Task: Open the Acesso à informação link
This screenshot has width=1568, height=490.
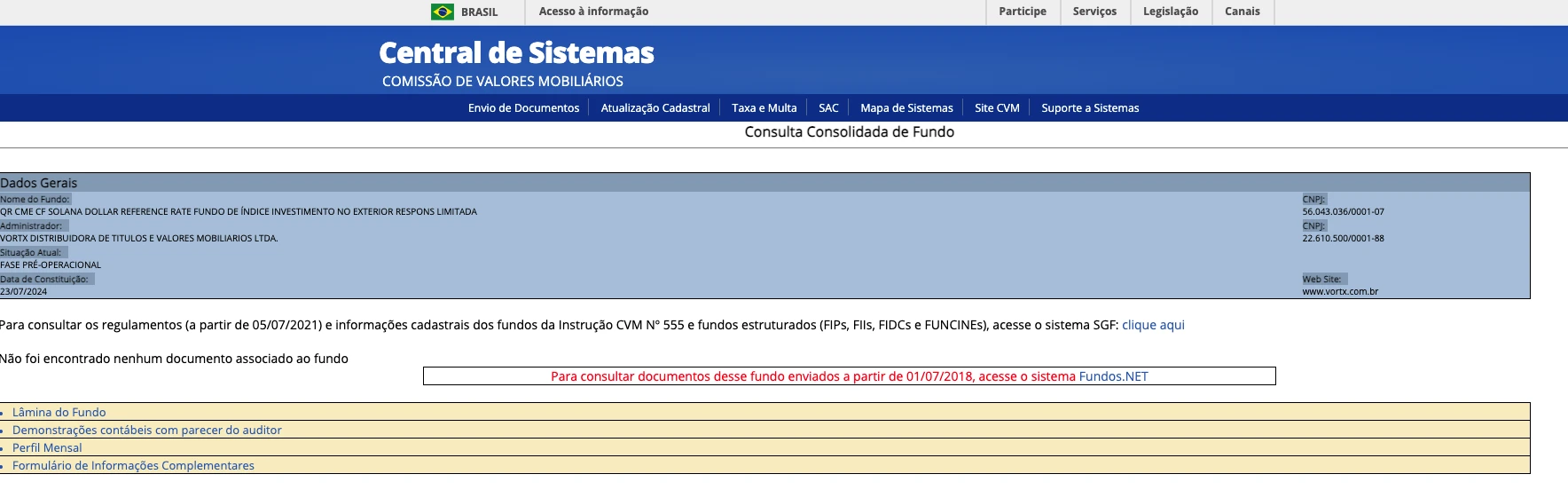Action: click(593, 12)
